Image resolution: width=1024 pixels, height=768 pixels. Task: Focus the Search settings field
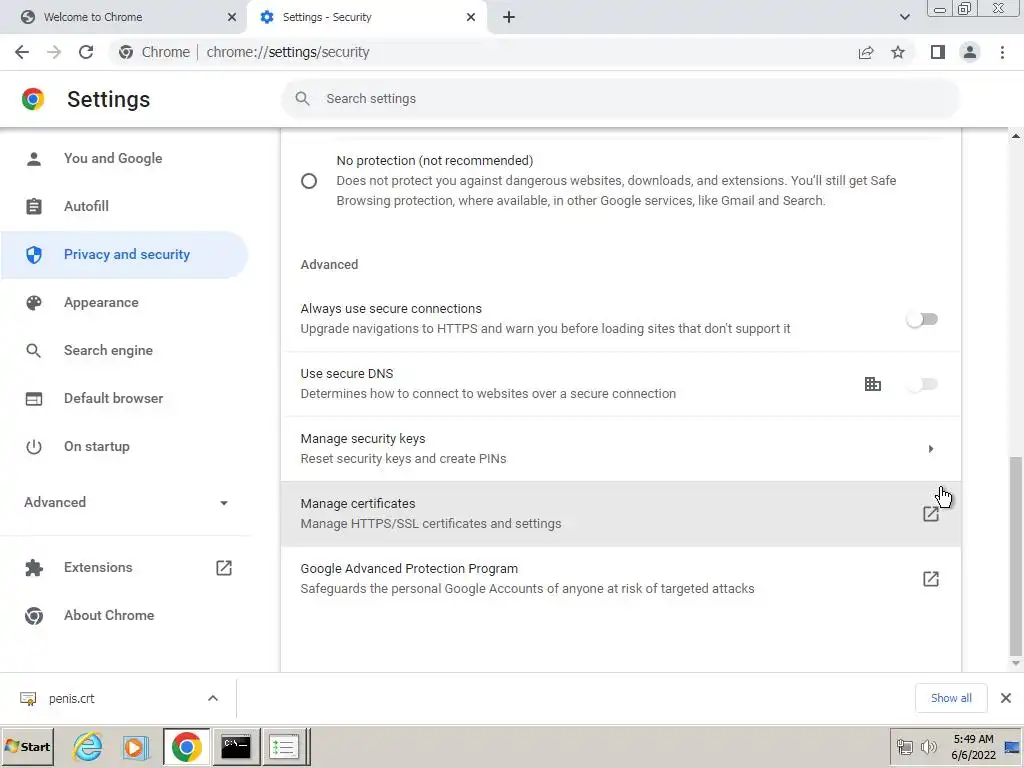tap(620, 99)
